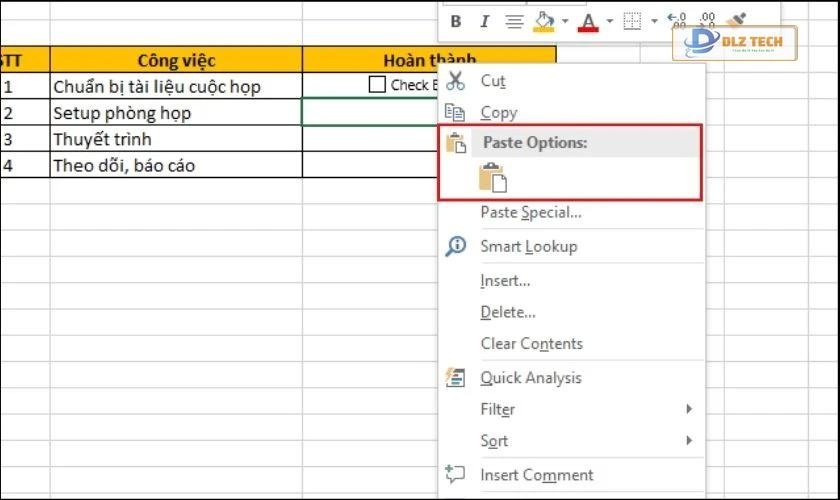Screen dimensions: 840x500
Task: Select the cell "Thuyết trình"
Action: 176,139
